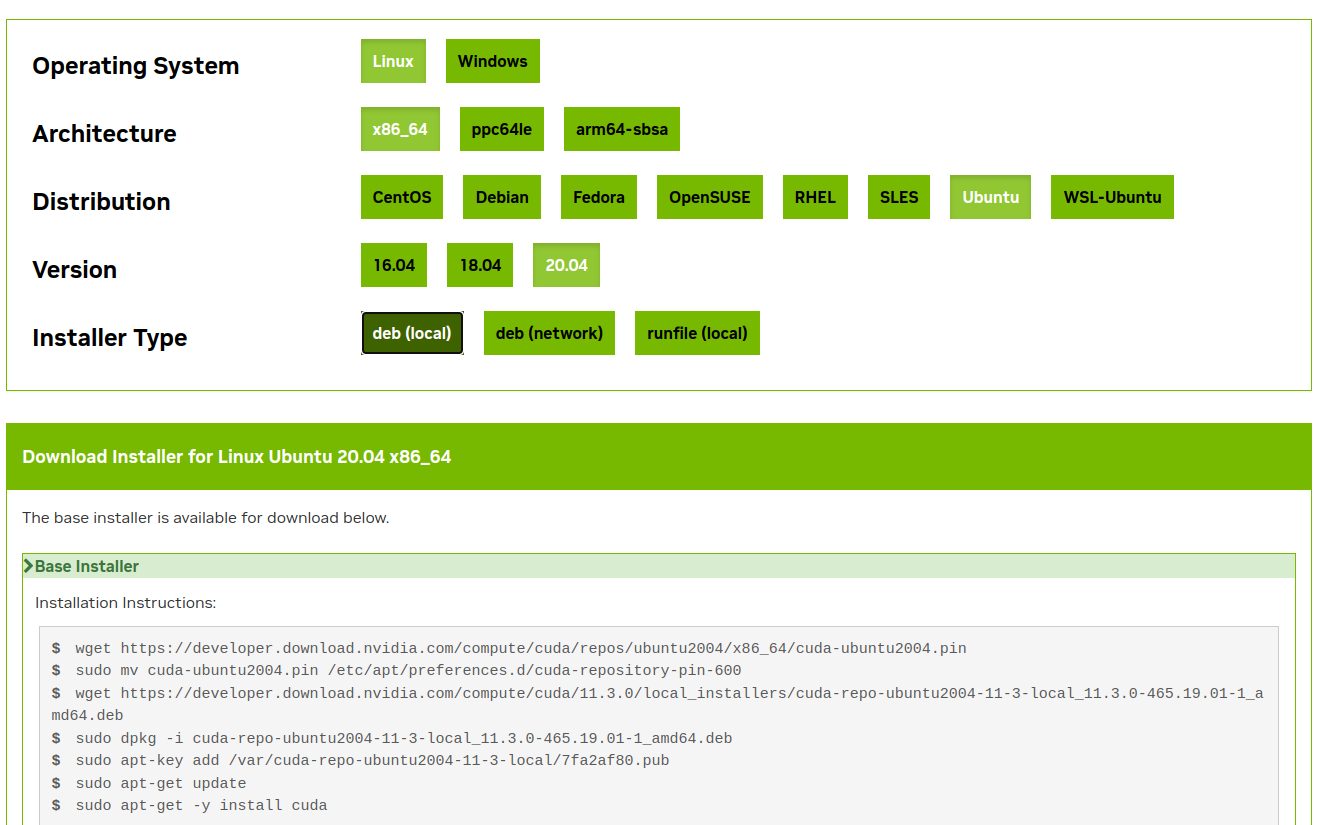Viewport: 1319px width, 825px height.
Task: Select the x86_64 architecture
Action: coord(399,129)
